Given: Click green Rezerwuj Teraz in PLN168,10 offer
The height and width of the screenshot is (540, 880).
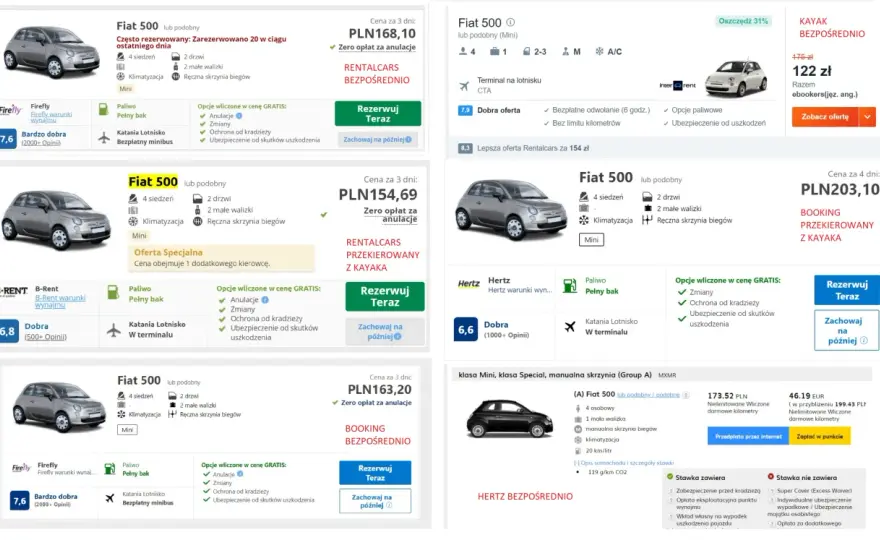Looking at the screenshot, I should tap(378, 113).
